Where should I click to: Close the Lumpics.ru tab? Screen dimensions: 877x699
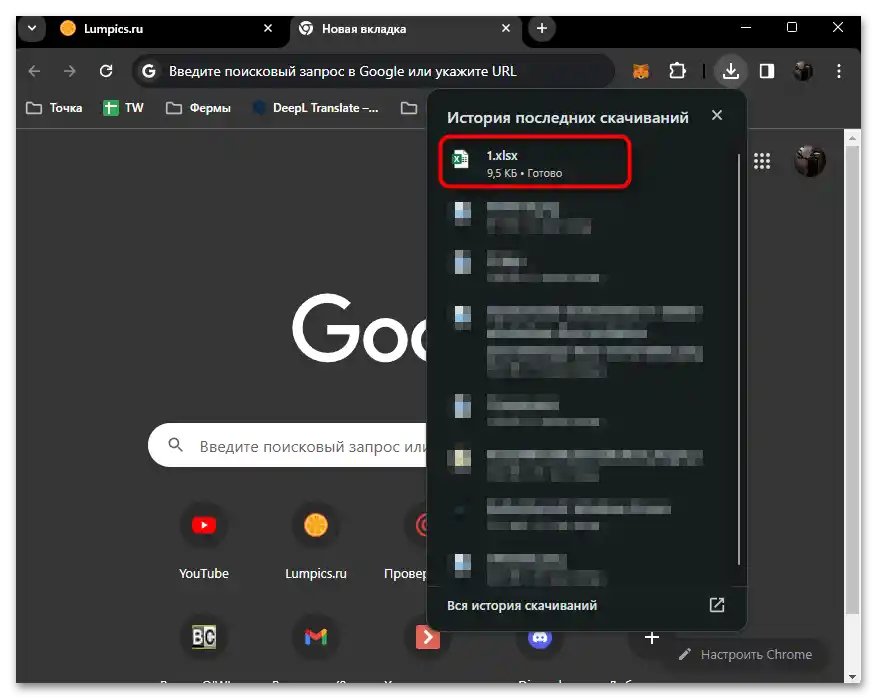pos(268,28)
